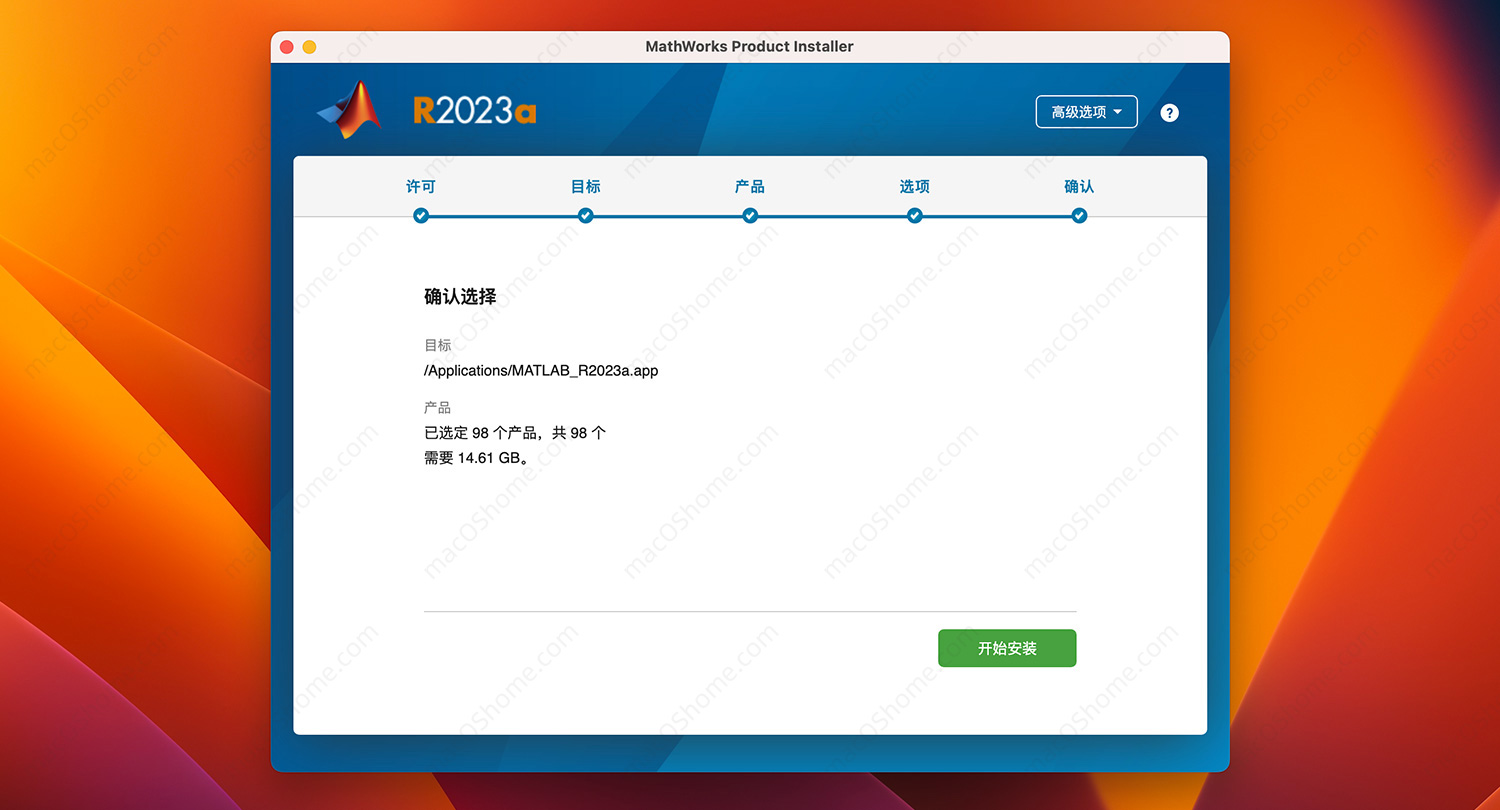Click the MathWorks Product Installer title
This screenshot has height=810, width=1500.
point(750,46)
